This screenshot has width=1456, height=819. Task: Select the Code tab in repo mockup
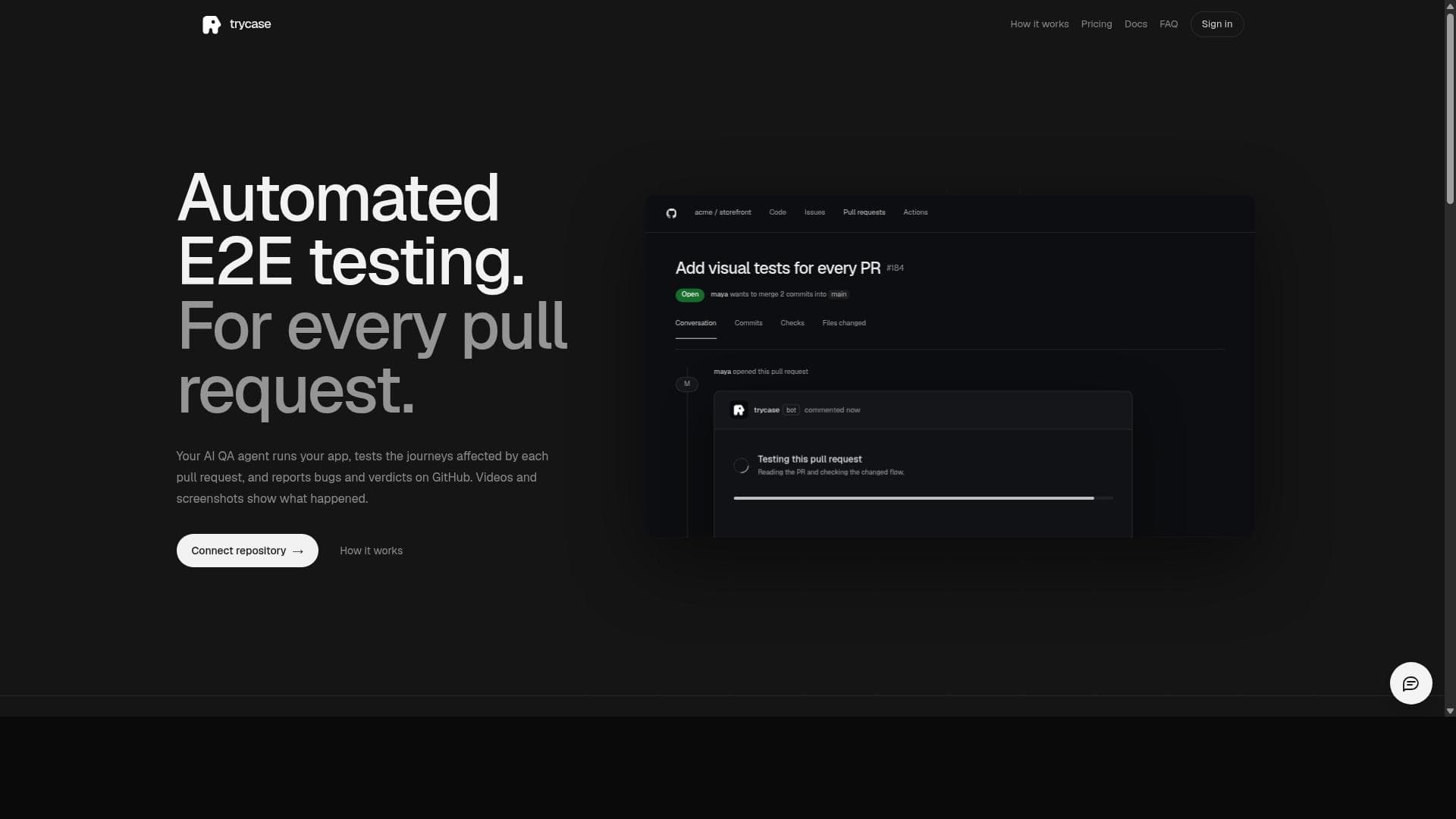pyautogui.click(x=777, y=212)
